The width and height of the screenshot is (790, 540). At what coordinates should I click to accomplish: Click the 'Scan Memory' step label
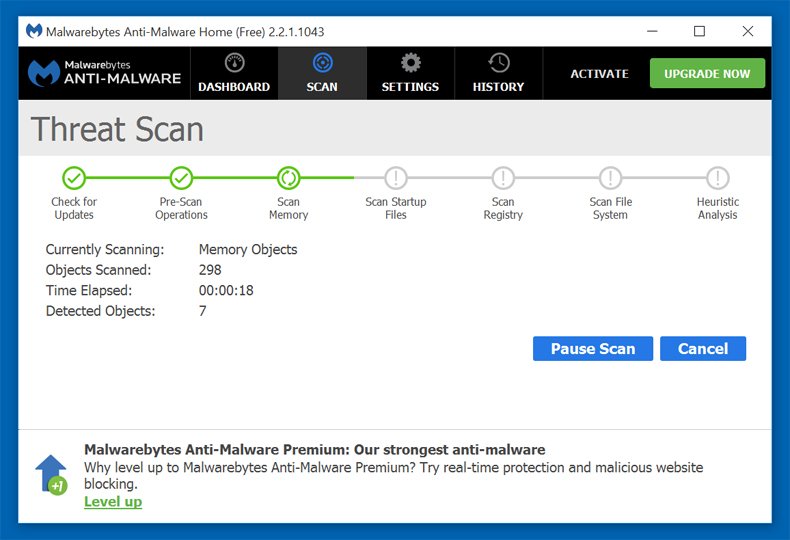click(x=289, y=208)
